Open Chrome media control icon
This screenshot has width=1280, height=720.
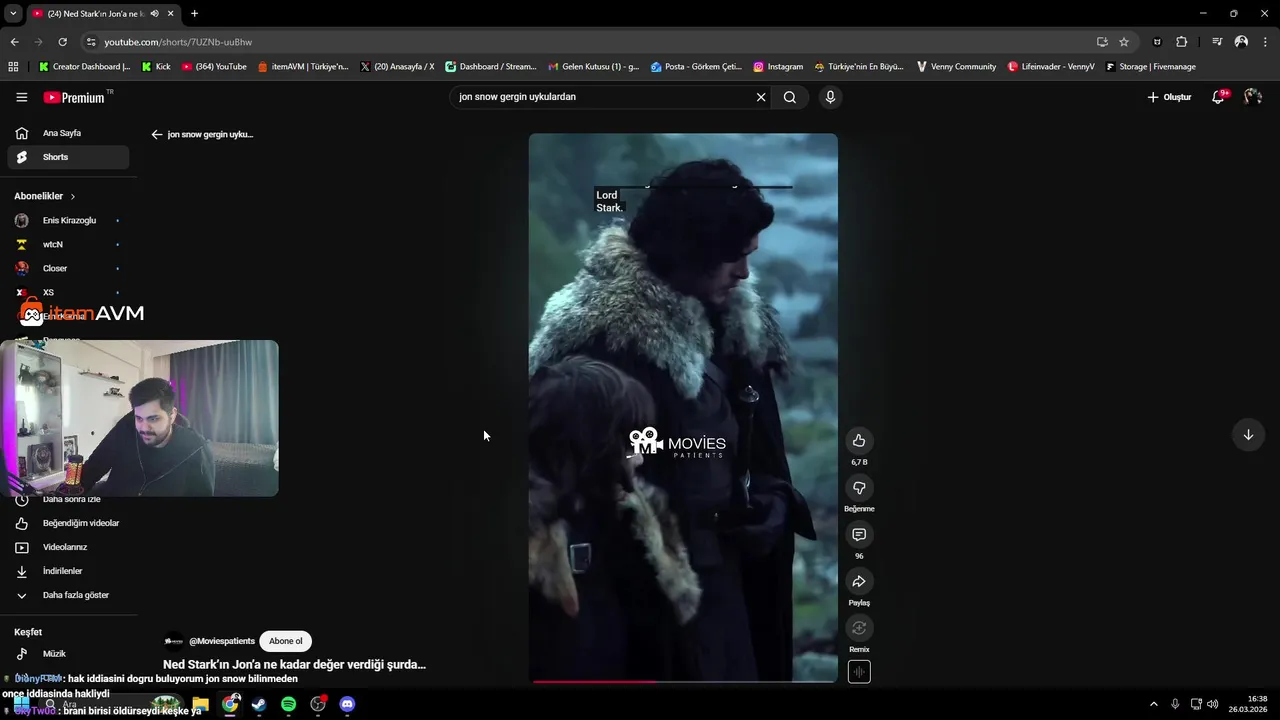pyautogui.click(x=1217, y=42)
